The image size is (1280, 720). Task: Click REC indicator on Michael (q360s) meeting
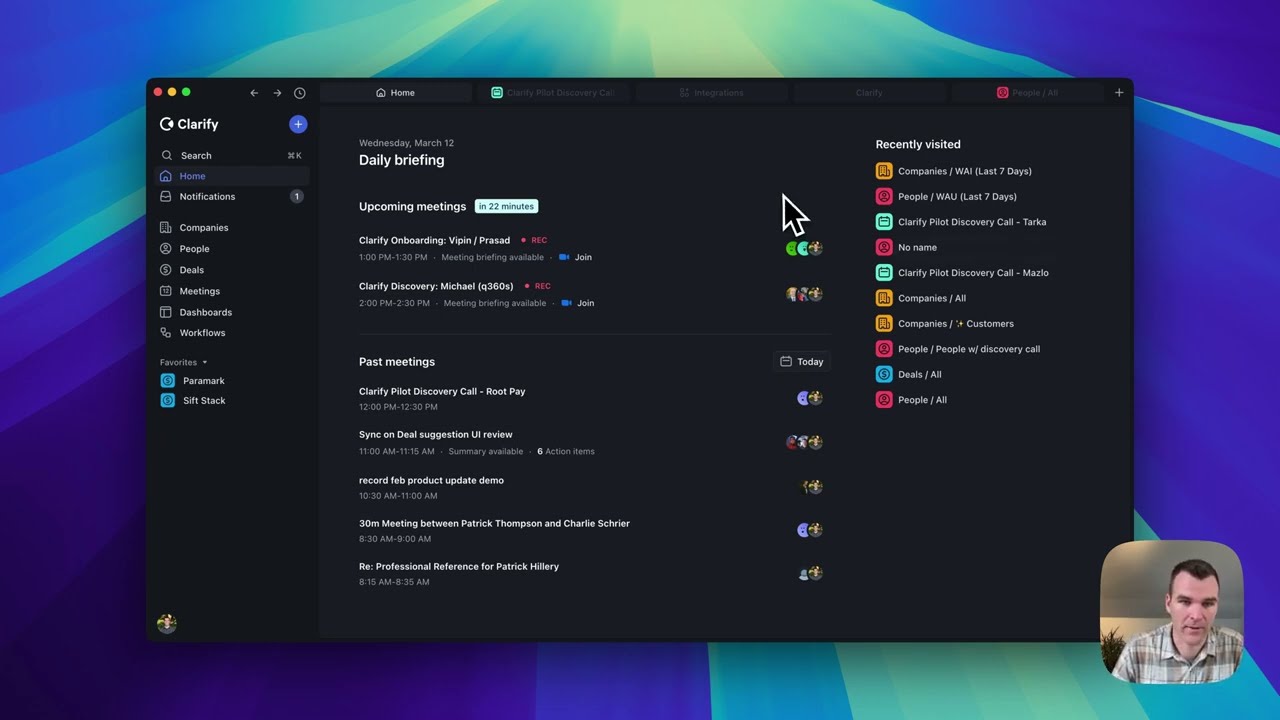(x=539, y=287)
